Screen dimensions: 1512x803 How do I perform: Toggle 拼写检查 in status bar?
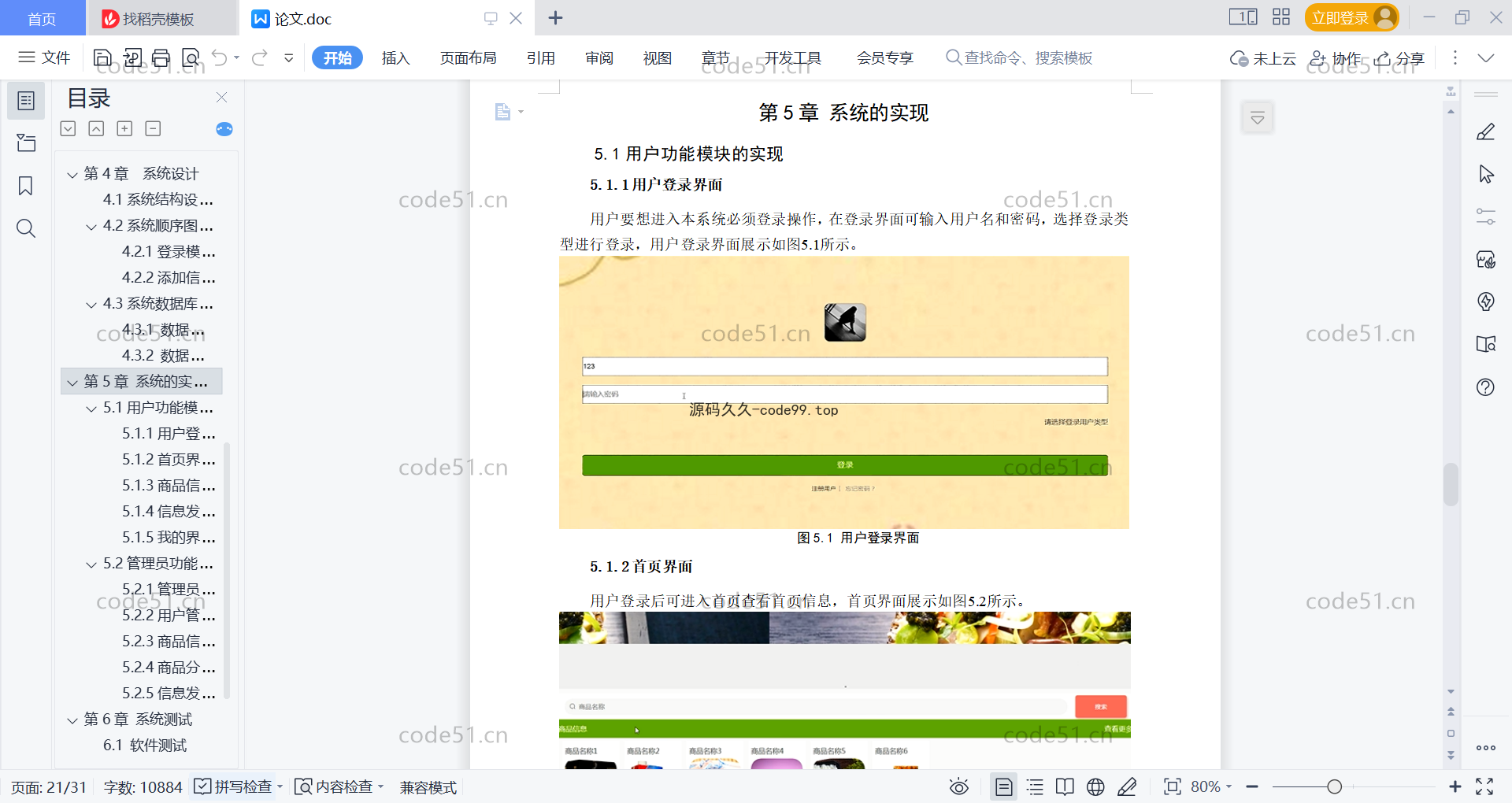pyautogui.click(x=233, y=786)
